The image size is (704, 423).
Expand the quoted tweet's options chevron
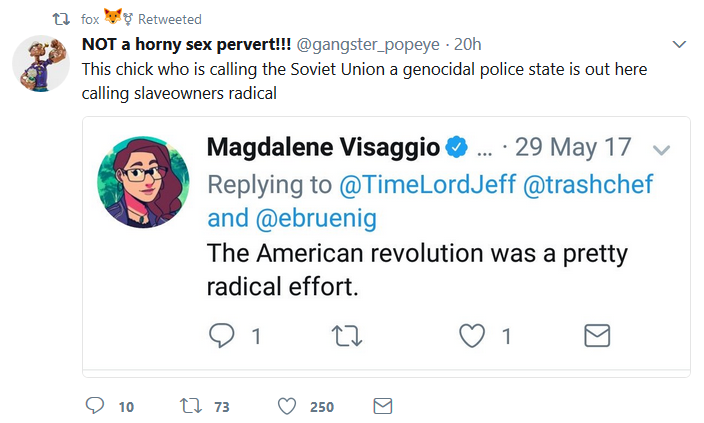660,149
